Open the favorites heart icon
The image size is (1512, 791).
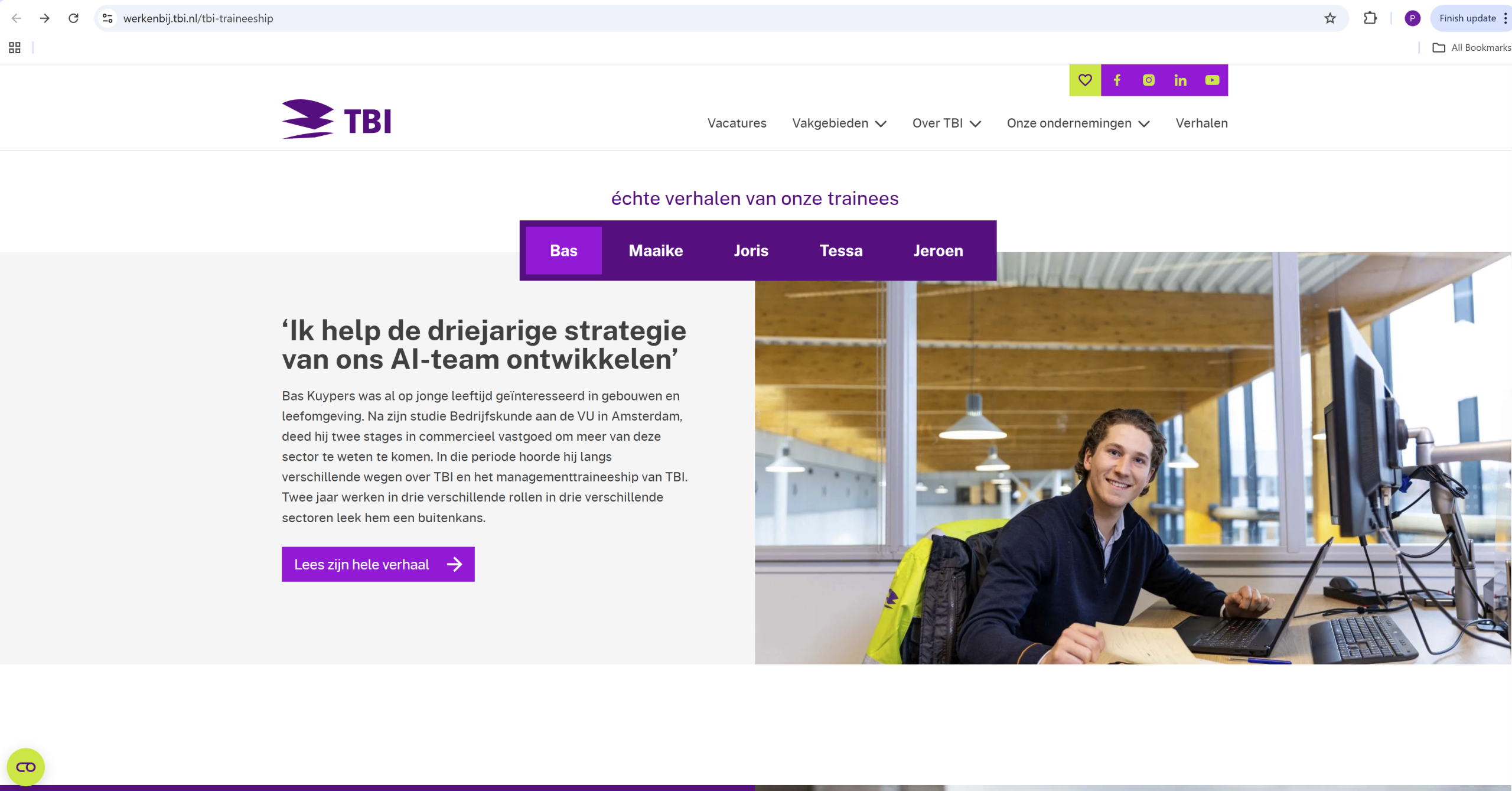tap(1085, 80)
